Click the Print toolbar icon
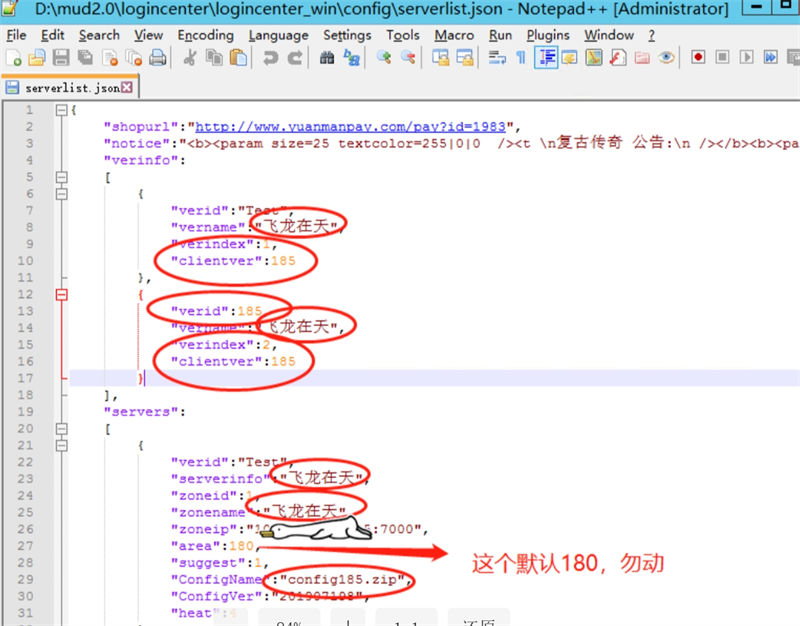Image resolution: width=800 pixels, height=626 pixels. (158, 58)
